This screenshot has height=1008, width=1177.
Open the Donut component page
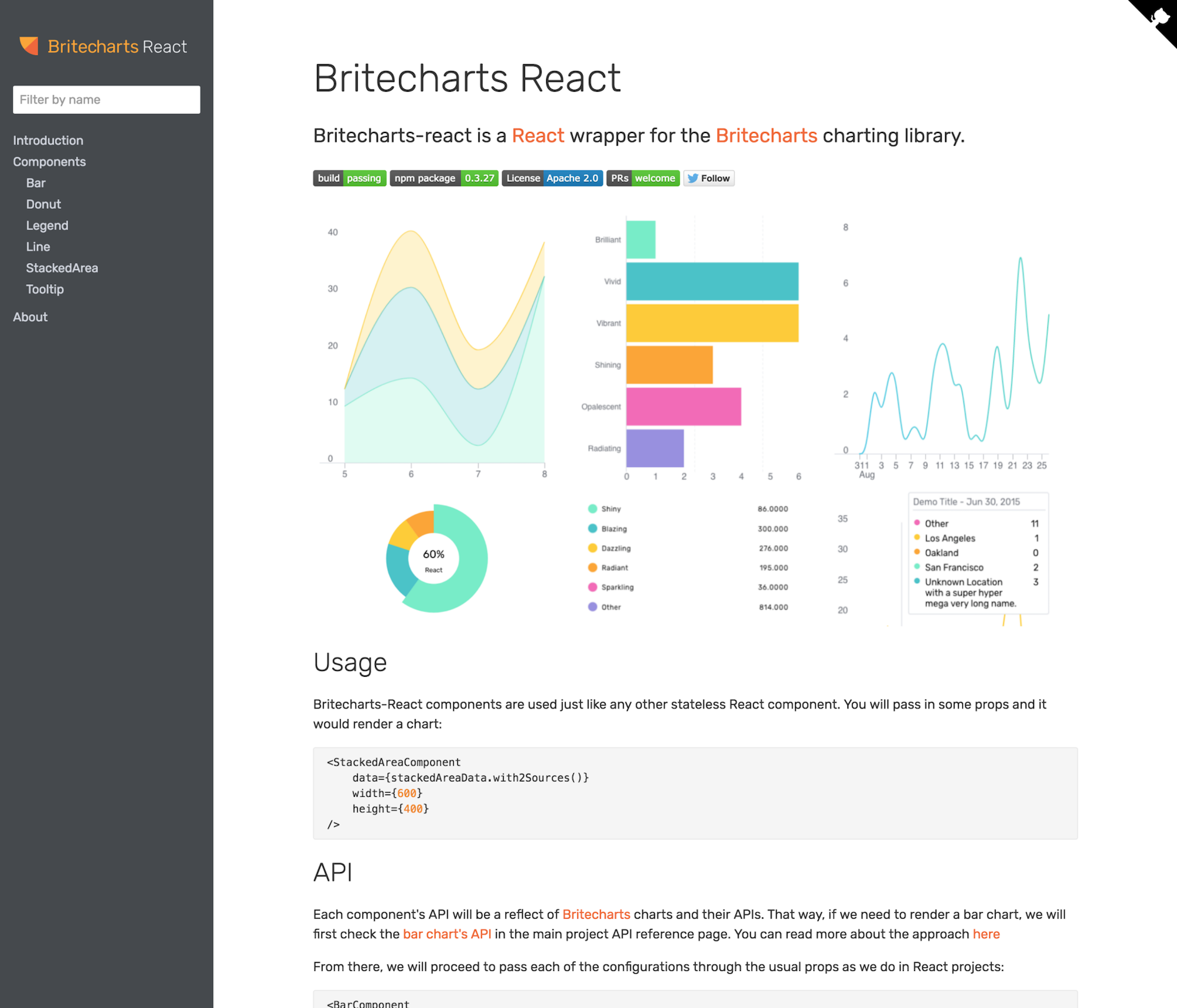[44, 204]
